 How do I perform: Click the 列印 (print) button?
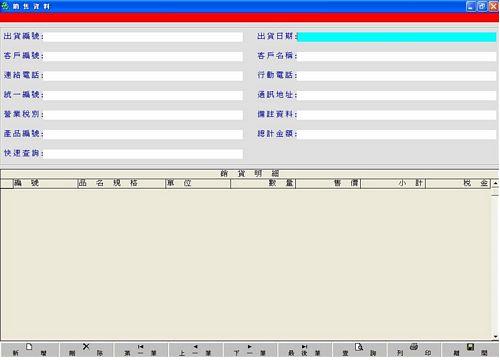pyautogui.click(x=414, y=350)
